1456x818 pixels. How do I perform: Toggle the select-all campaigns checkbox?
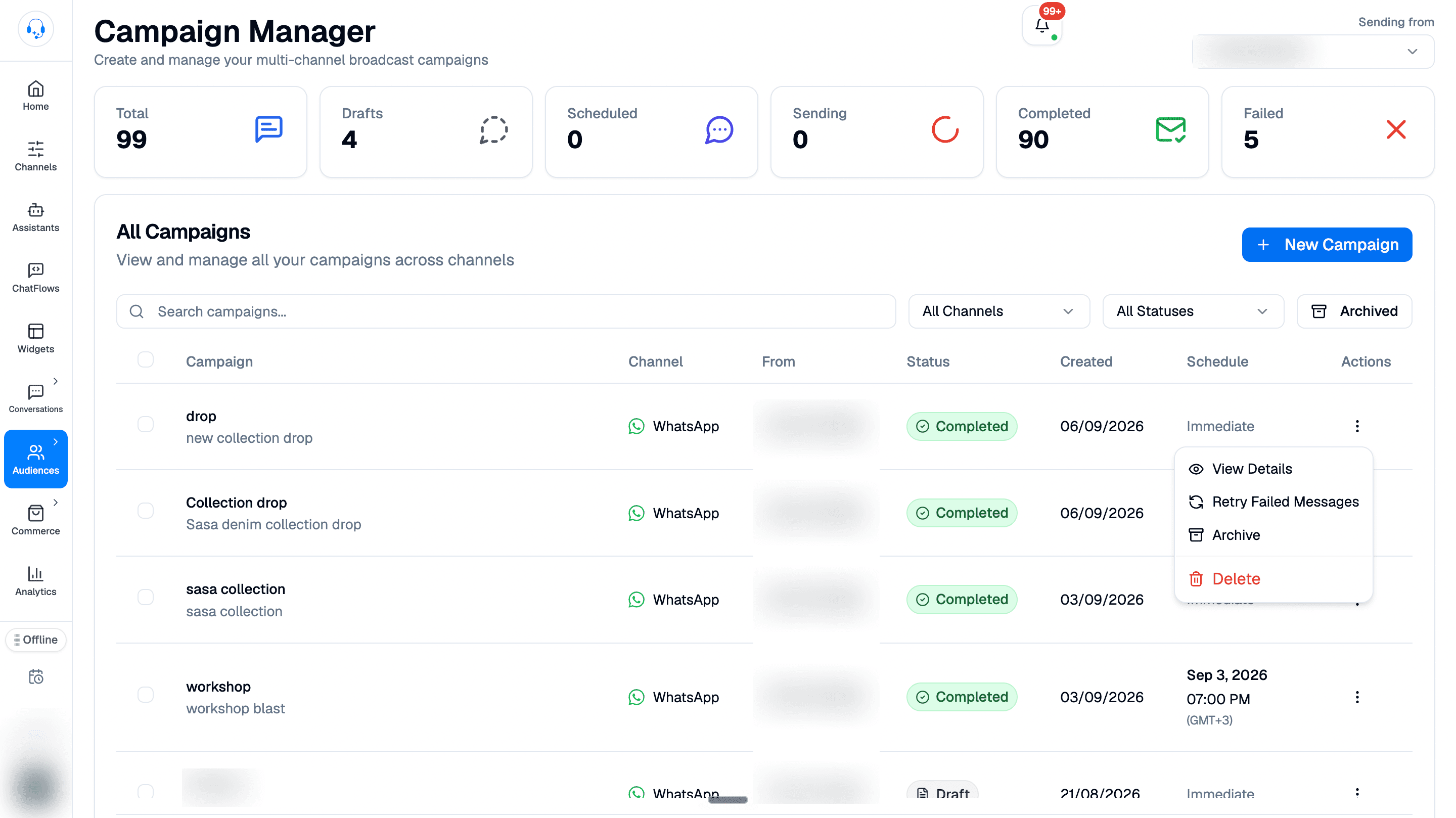(146, 359)
